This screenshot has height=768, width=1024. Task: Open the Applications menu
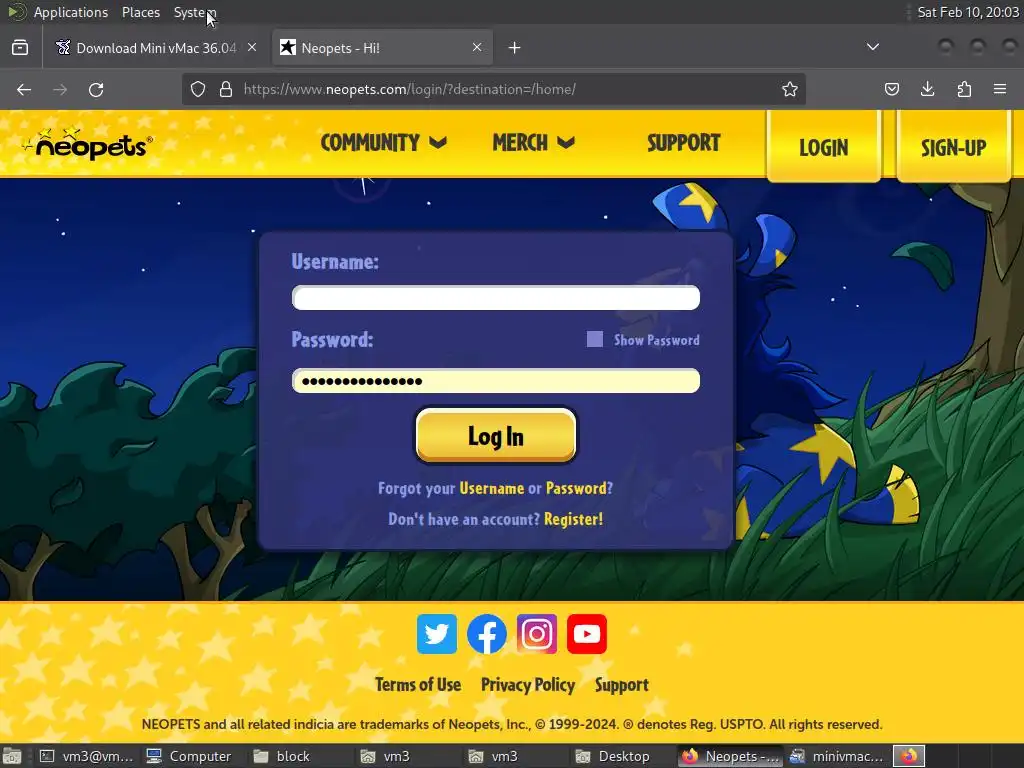71,12
